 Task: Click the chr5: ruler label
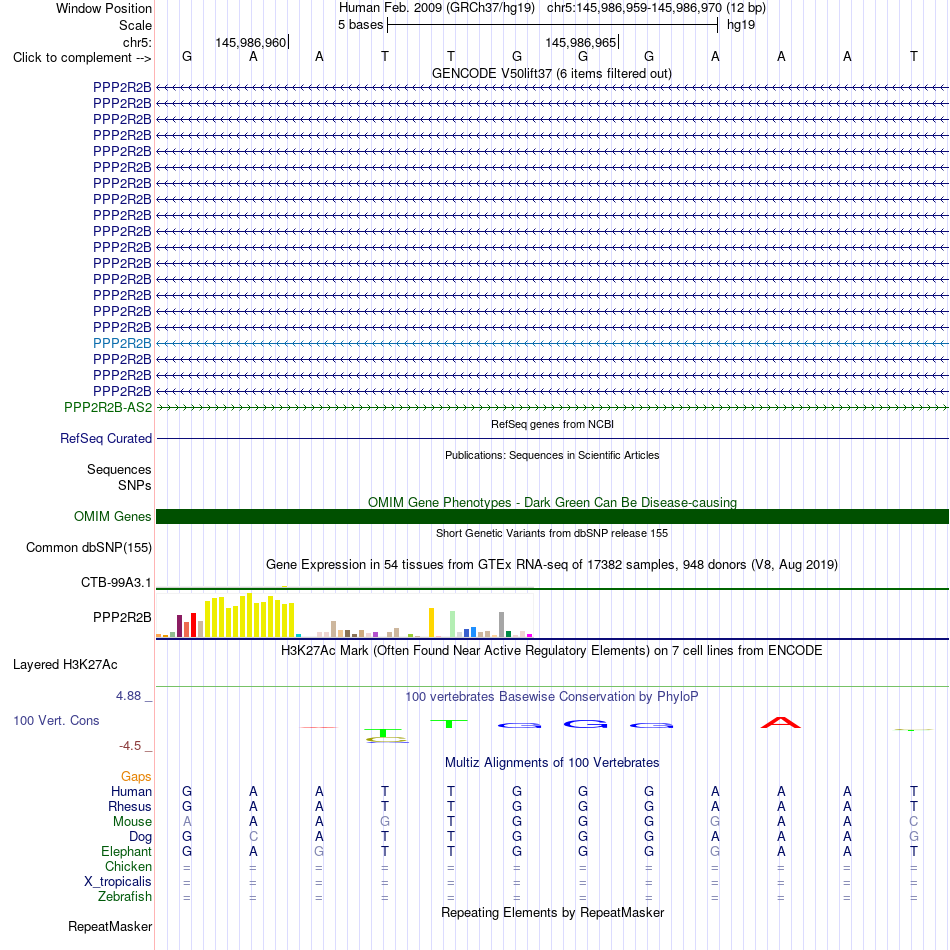coord(137,42)
